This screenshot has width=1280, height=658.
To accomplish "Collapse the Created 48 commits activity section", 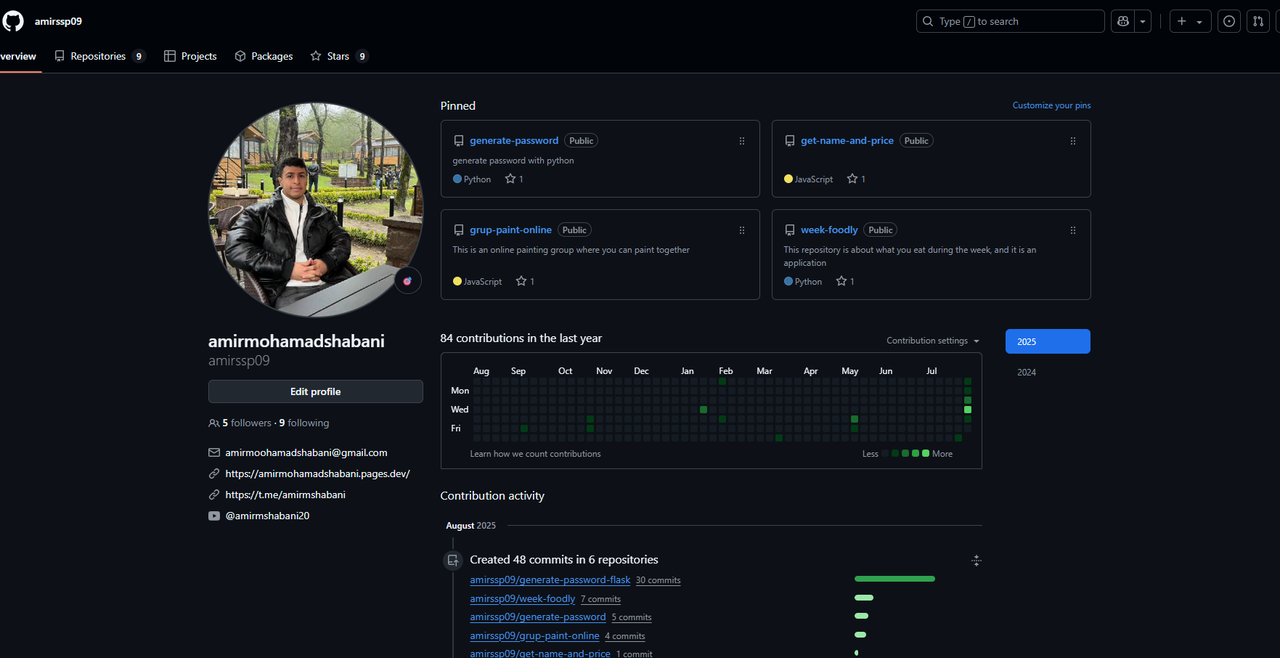I will coord(976,560).
